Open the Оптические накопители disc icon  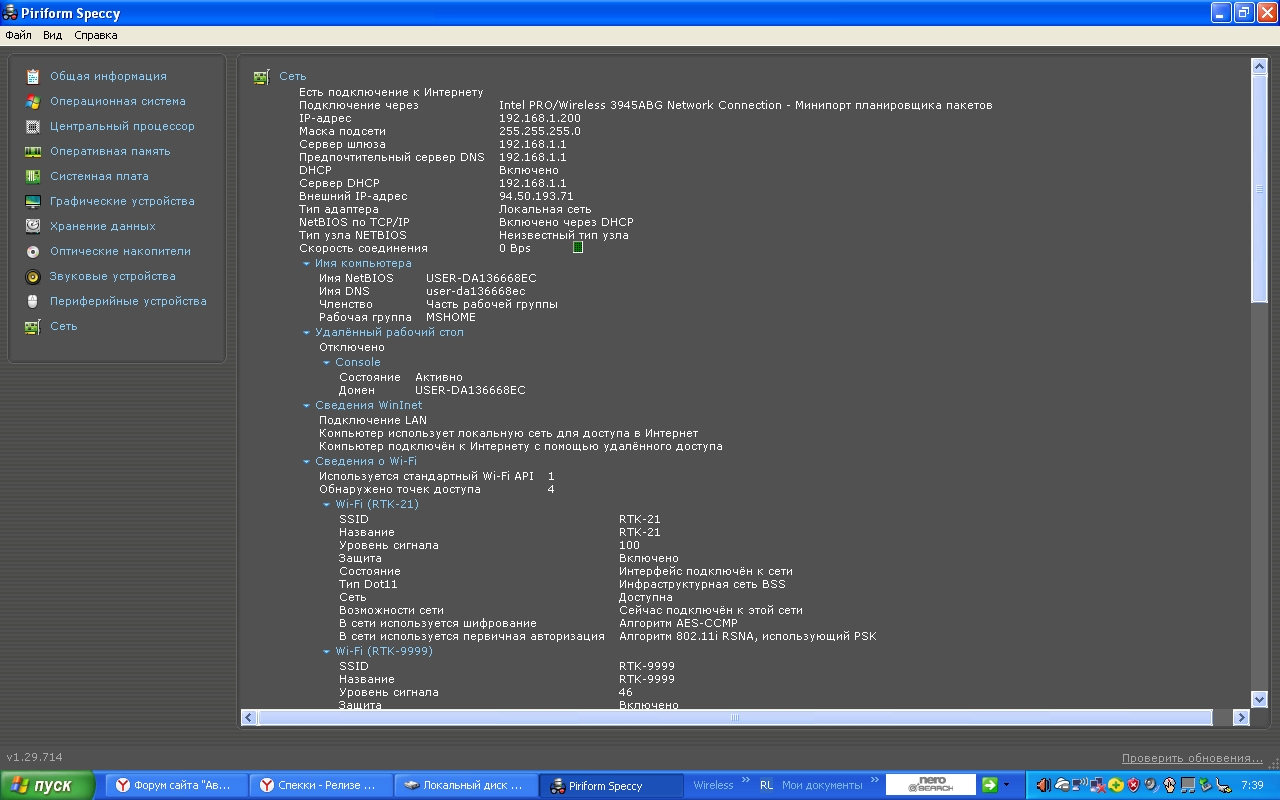33,251
